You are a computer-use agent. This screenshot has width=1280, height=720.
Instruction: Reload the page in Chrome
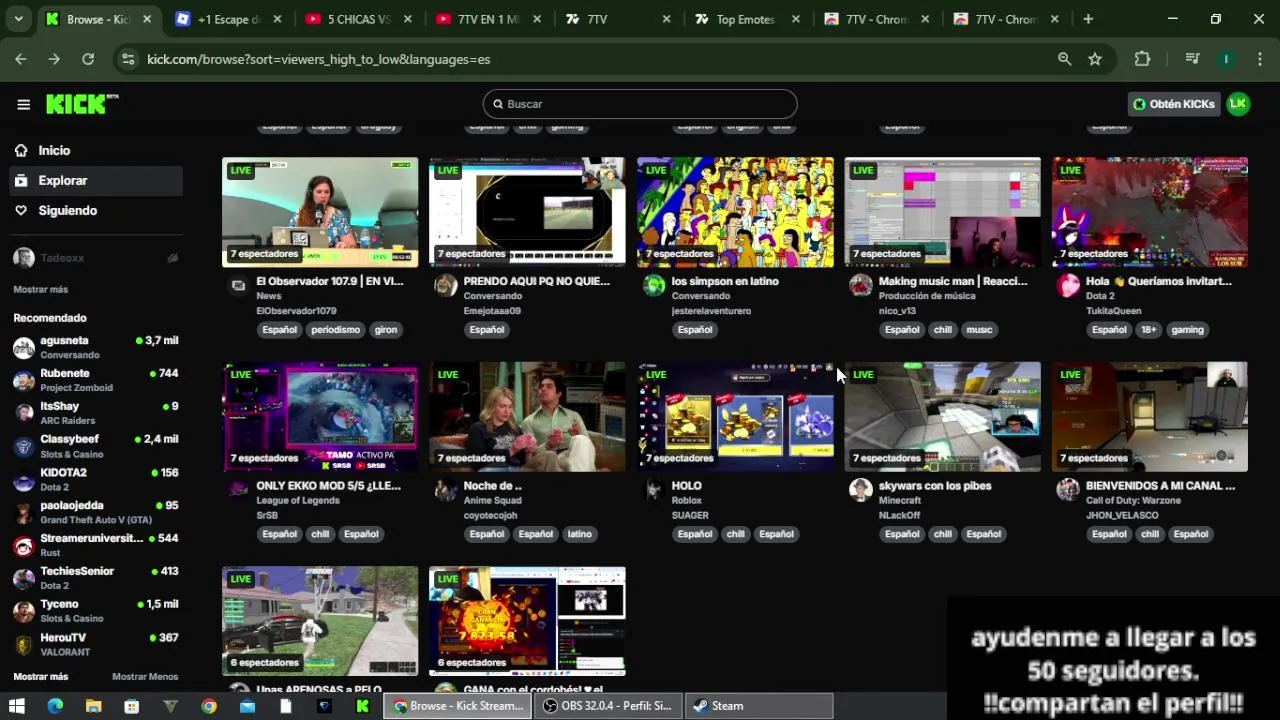coord(88,59)
